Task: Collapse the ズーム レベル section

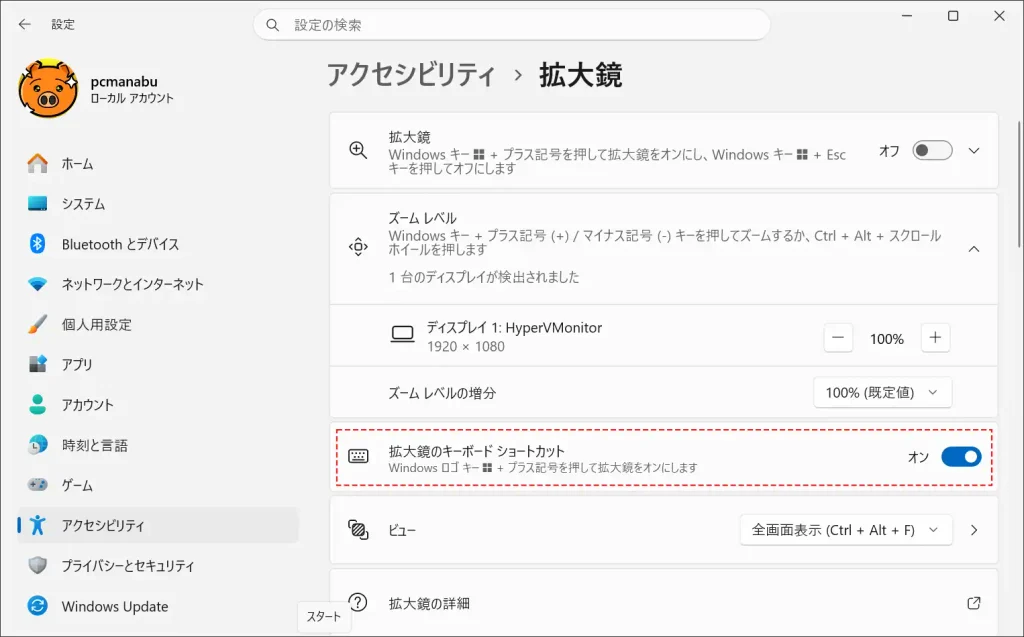Action: click(974, 249)
